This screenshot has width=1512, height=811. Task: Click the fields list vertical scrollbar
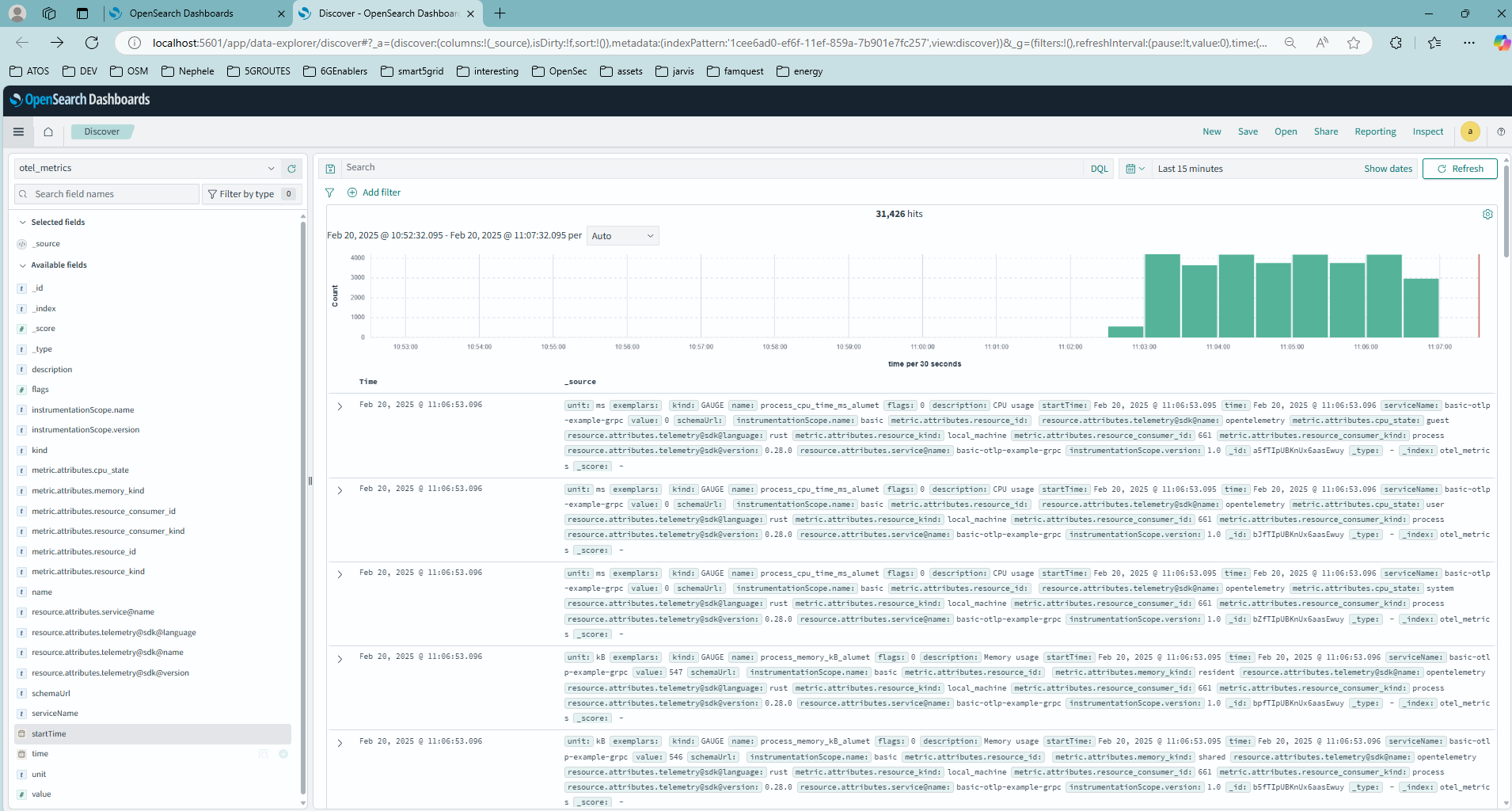303,507
